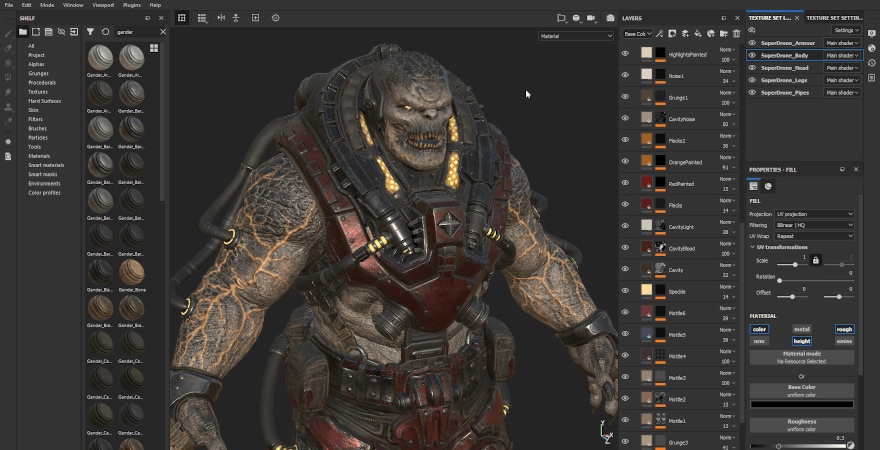The image size is (880, 450).
Task: Click the crossed-out eye icon in Shelf
Action: [61, 32]
